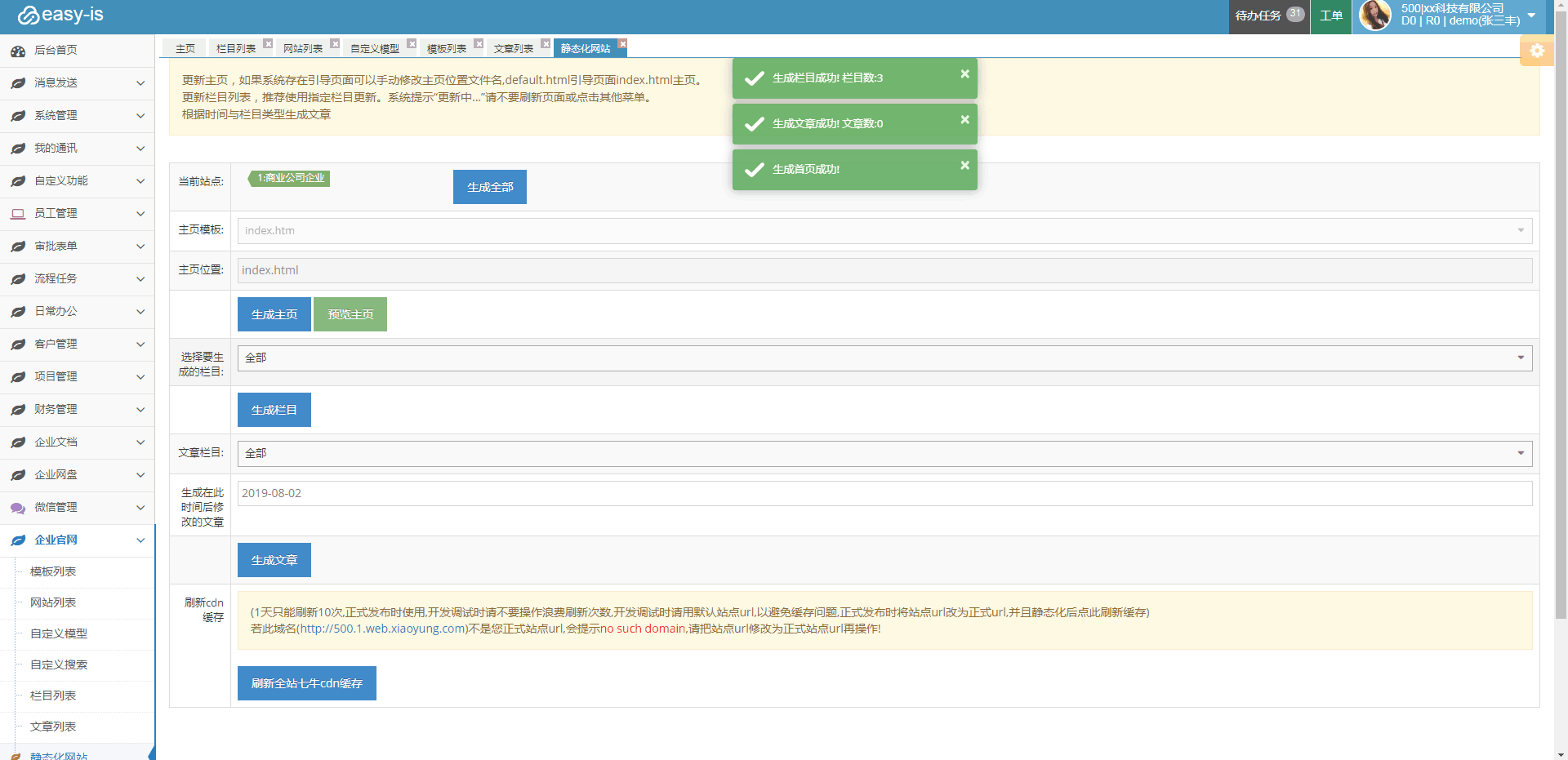Click the leaf icon beside 消息发送
Image resolution: width=1568 pixels, height=760 pixels.
tap(18, 83)
